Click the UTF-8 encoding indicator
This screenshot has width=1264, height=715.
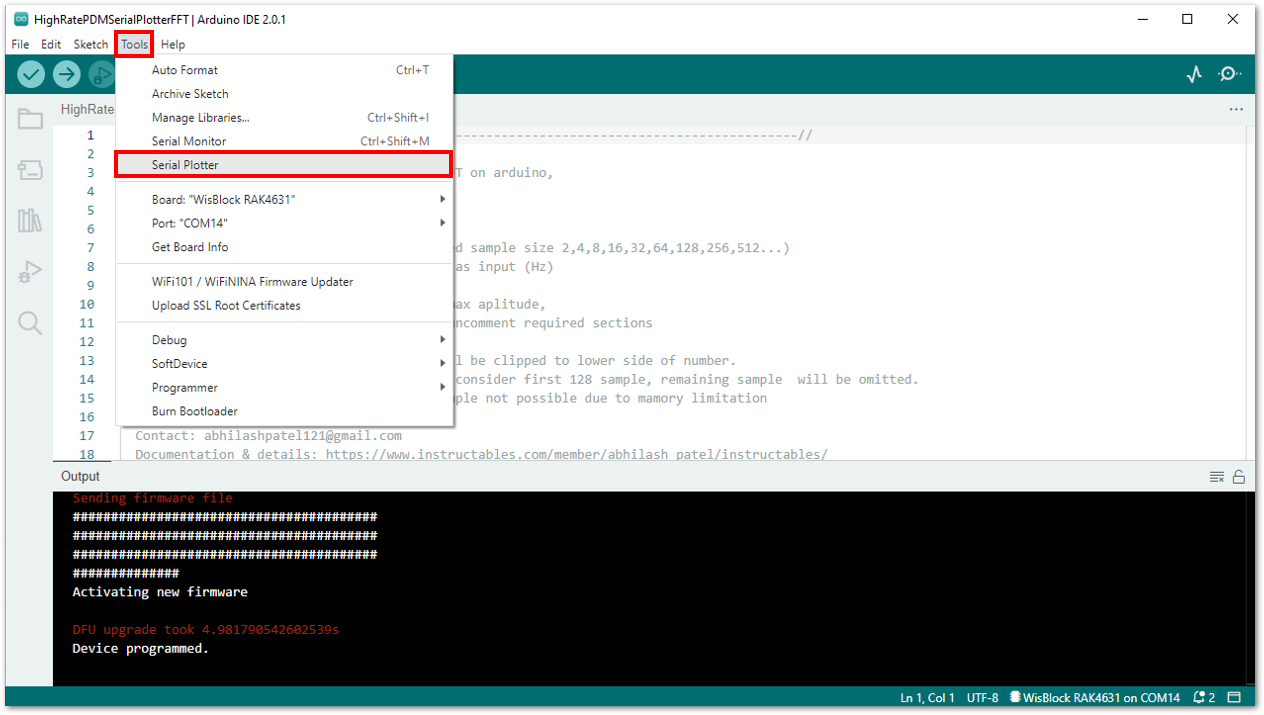(x=983, y=697)
